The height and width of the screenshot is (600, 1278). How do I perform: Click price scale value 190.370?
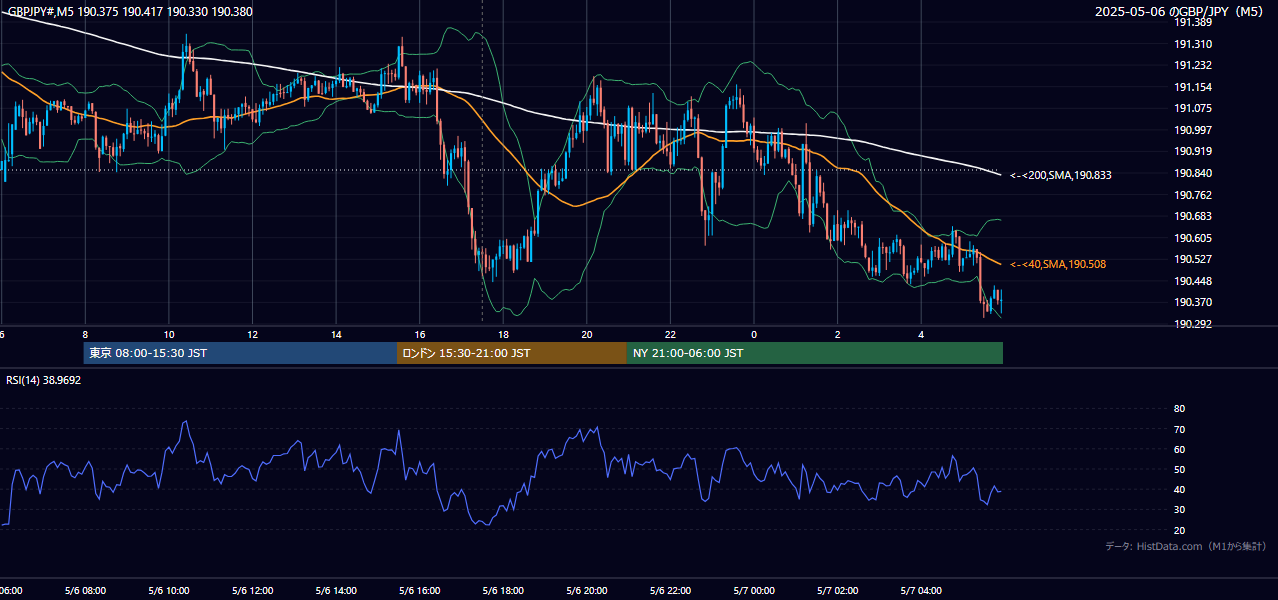point(1193,302)
